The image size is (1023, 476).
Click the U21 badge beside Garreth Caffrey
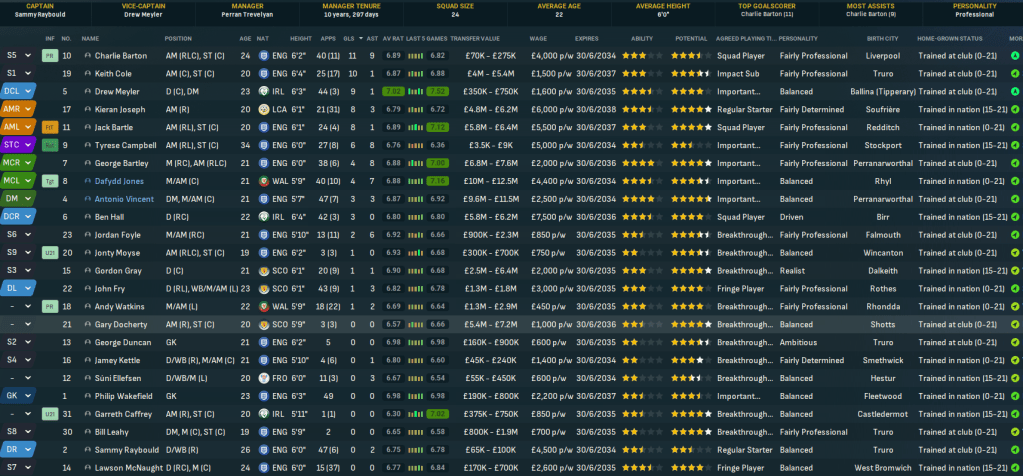coord(50,414)
